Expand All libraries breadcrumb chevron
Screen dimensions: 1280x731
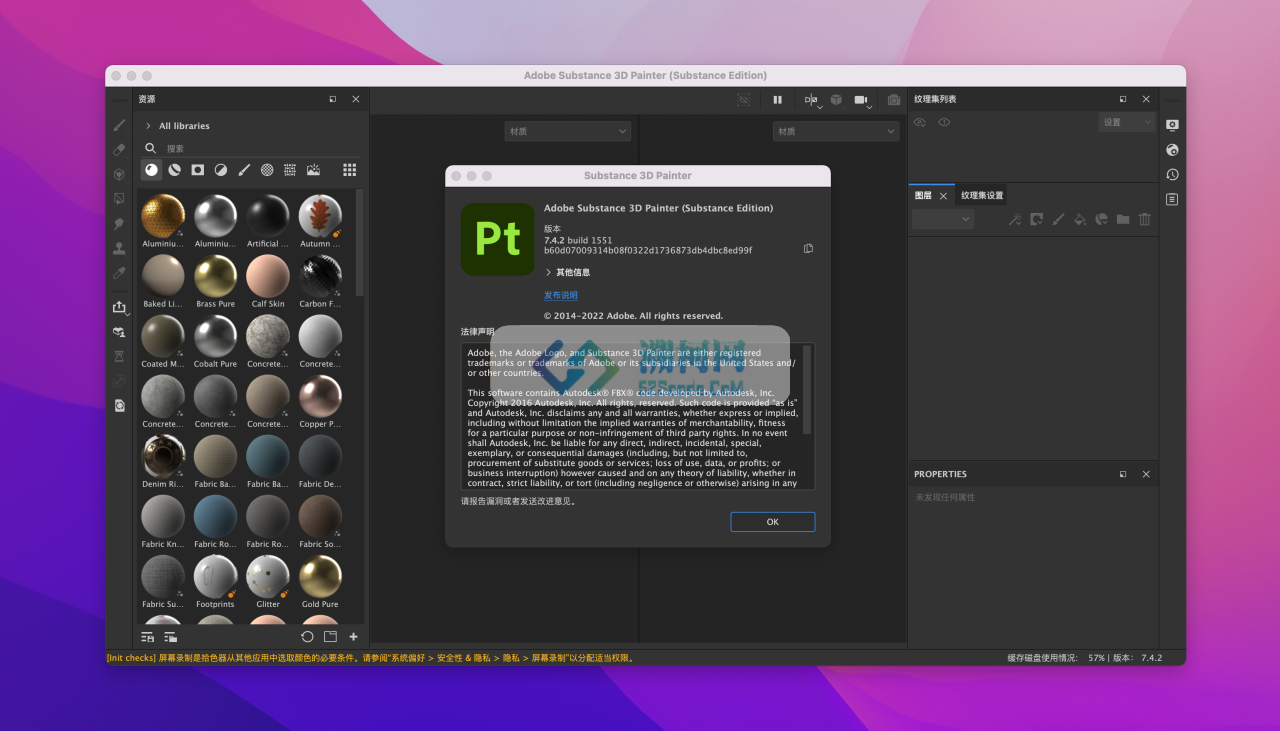pos(148,126)
